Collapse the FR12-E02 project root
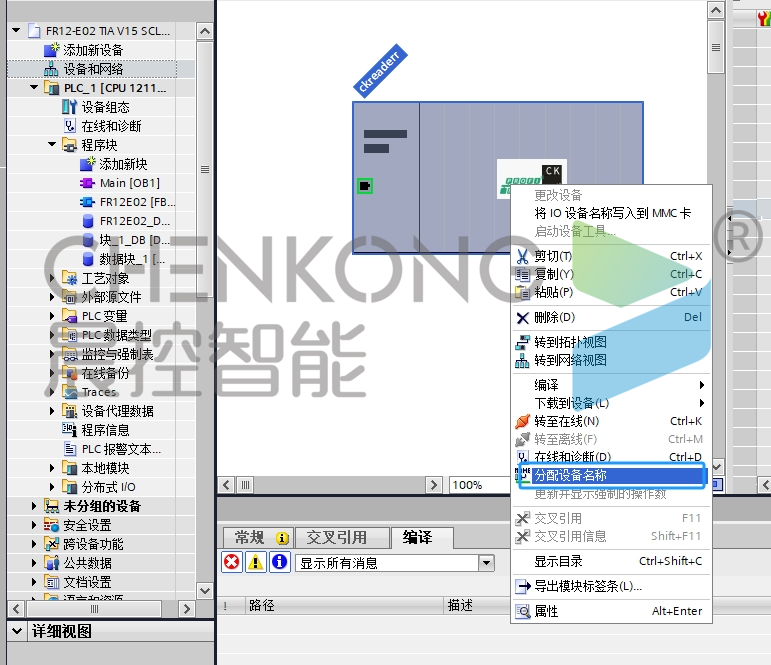The width and height of the screenshot is (771, 665). (x=16, y=30)
